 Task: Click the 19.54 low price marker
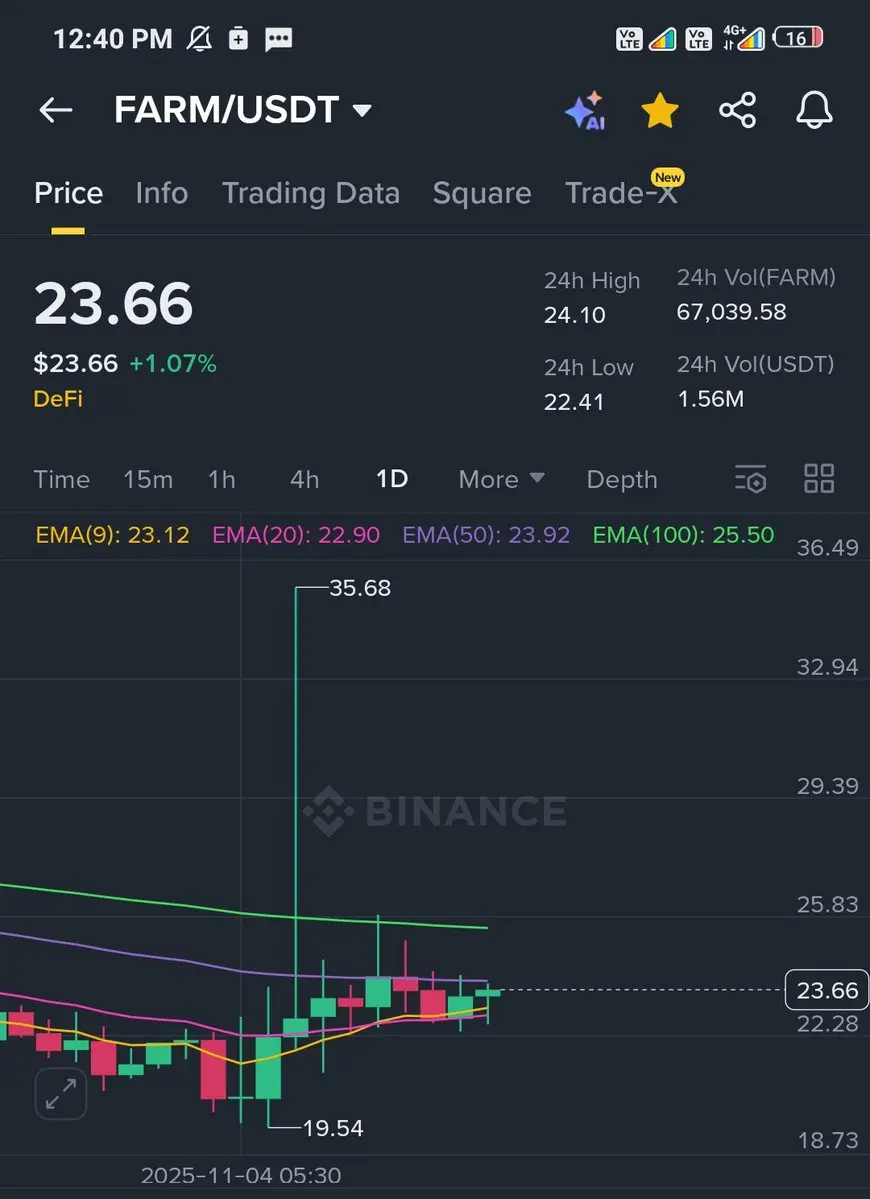(x=333, y=1128)
